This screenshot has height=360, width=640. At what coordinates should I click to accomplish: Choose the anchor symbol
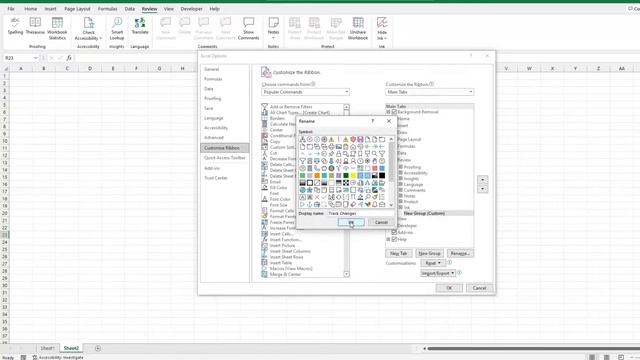click(310, 204)
